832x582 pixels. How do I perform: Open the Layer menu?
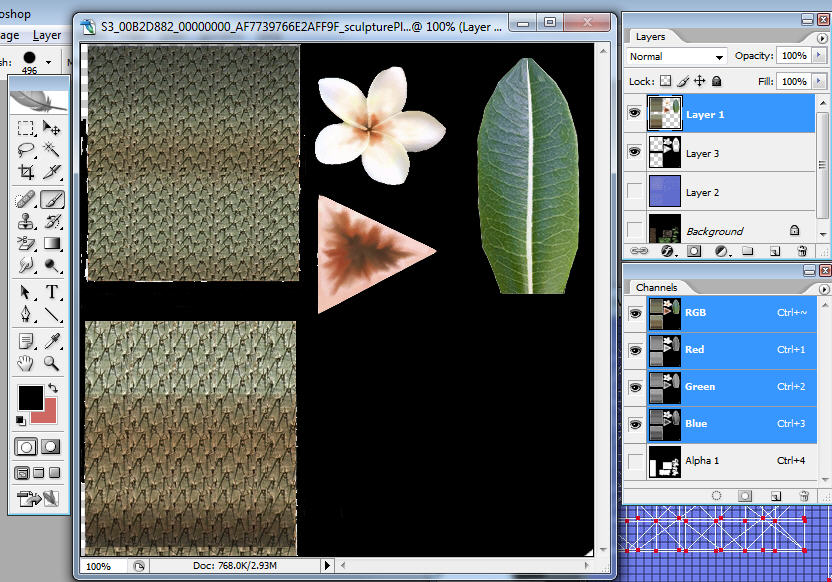(x=47, y=35)
